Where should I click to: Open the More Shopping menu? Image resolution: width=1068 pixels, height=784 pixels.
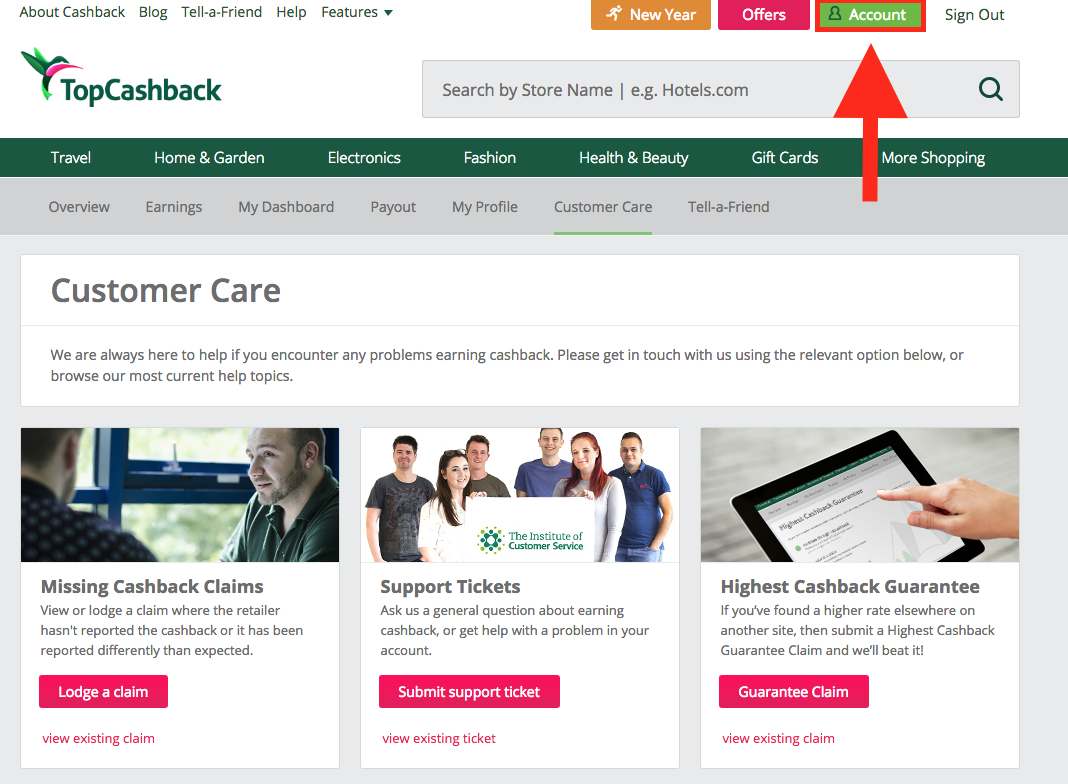[933, 158]
